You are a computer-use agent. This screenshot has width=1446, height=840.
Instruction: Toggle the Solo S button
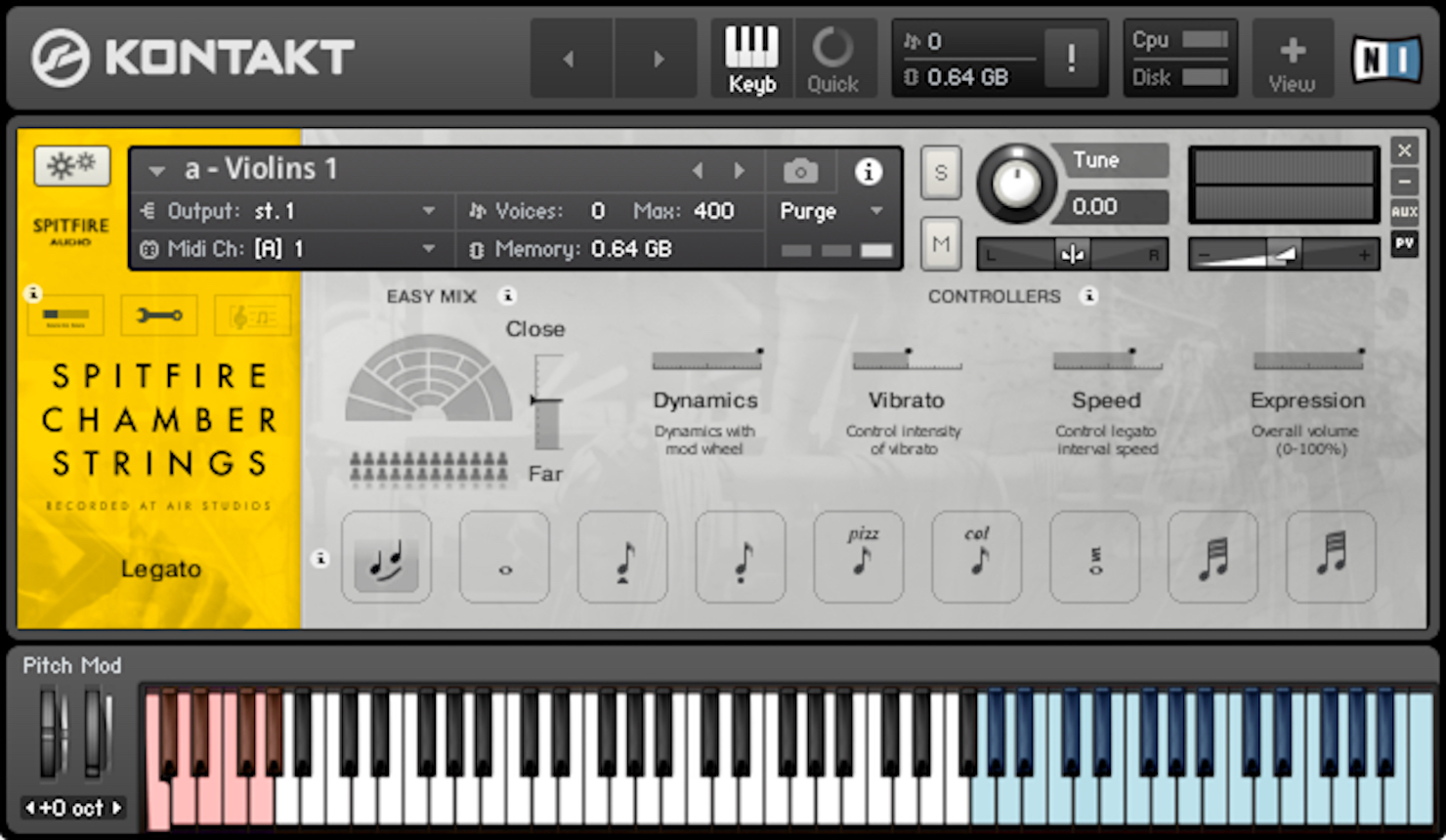941,173
